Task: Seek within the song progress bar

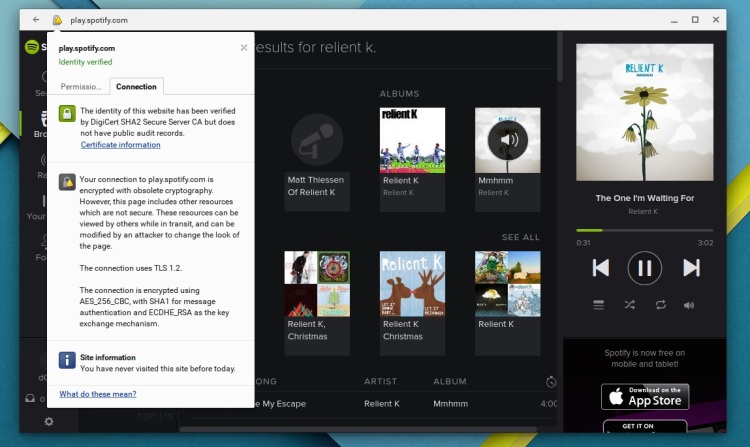Action: 645,230
